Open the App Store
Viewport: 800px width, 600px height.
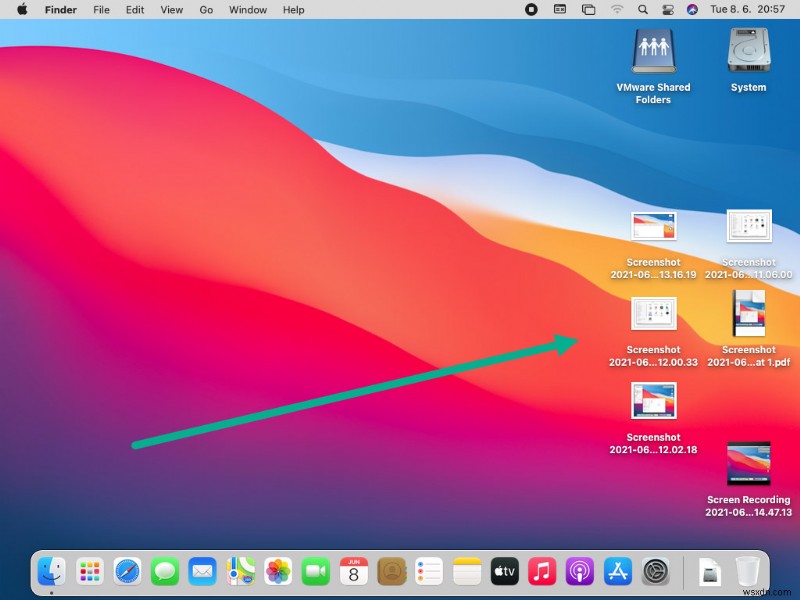tap(617, 572)
